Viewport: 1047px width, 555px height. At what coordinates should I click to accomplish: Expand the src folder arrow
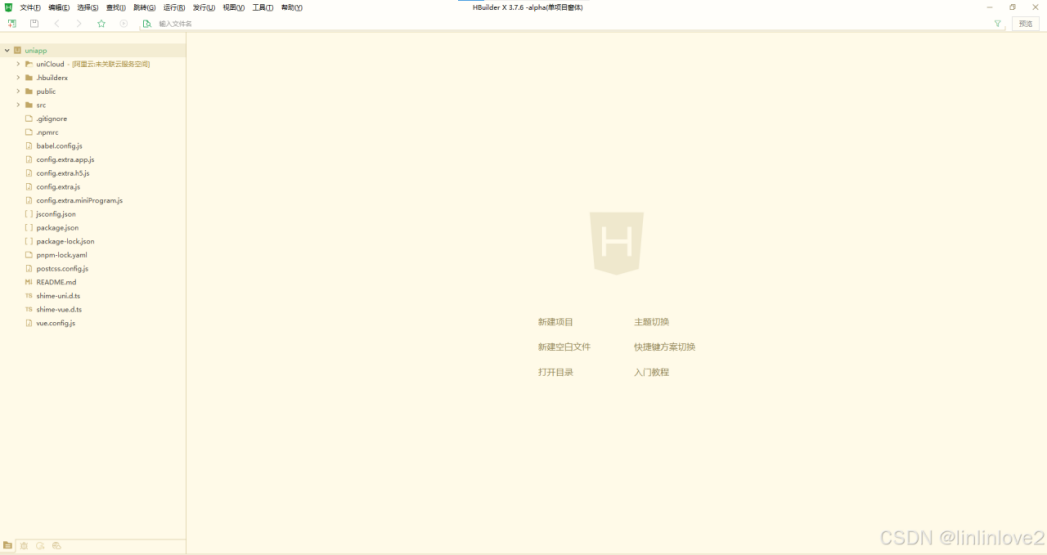tap(18, 105)
